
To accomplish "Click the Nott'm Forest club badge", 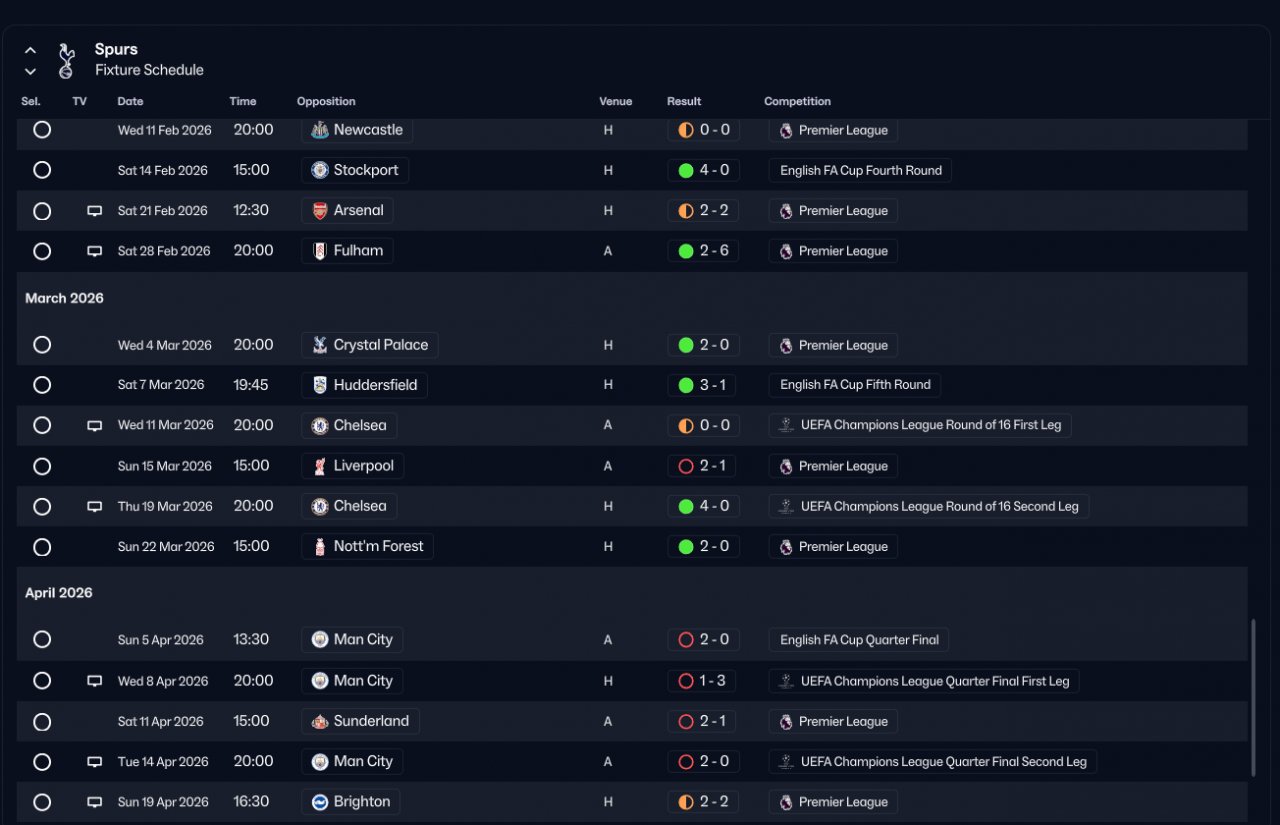I will coord(320,546).
